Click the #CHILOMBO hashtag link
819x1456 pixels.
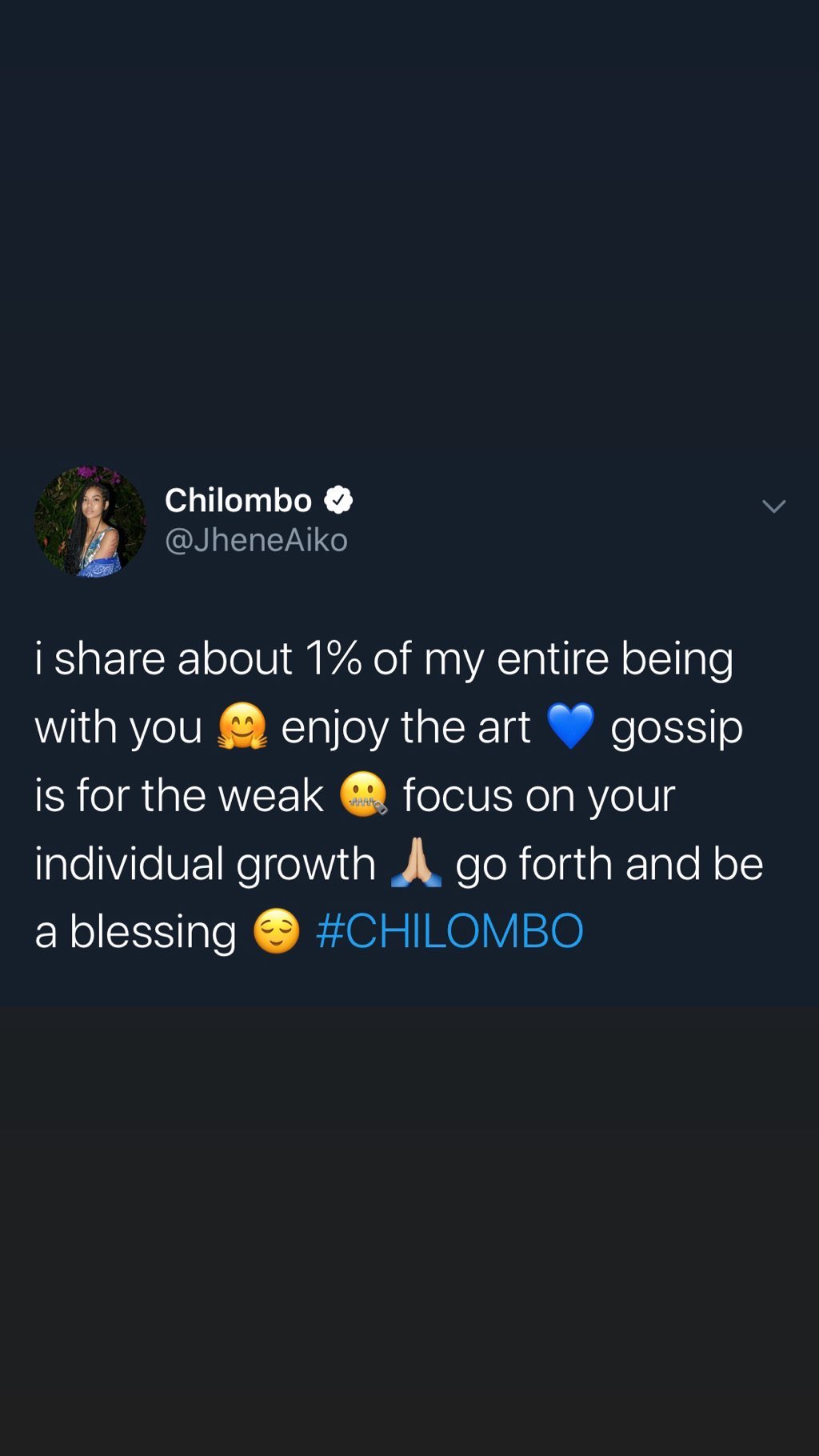449,931
